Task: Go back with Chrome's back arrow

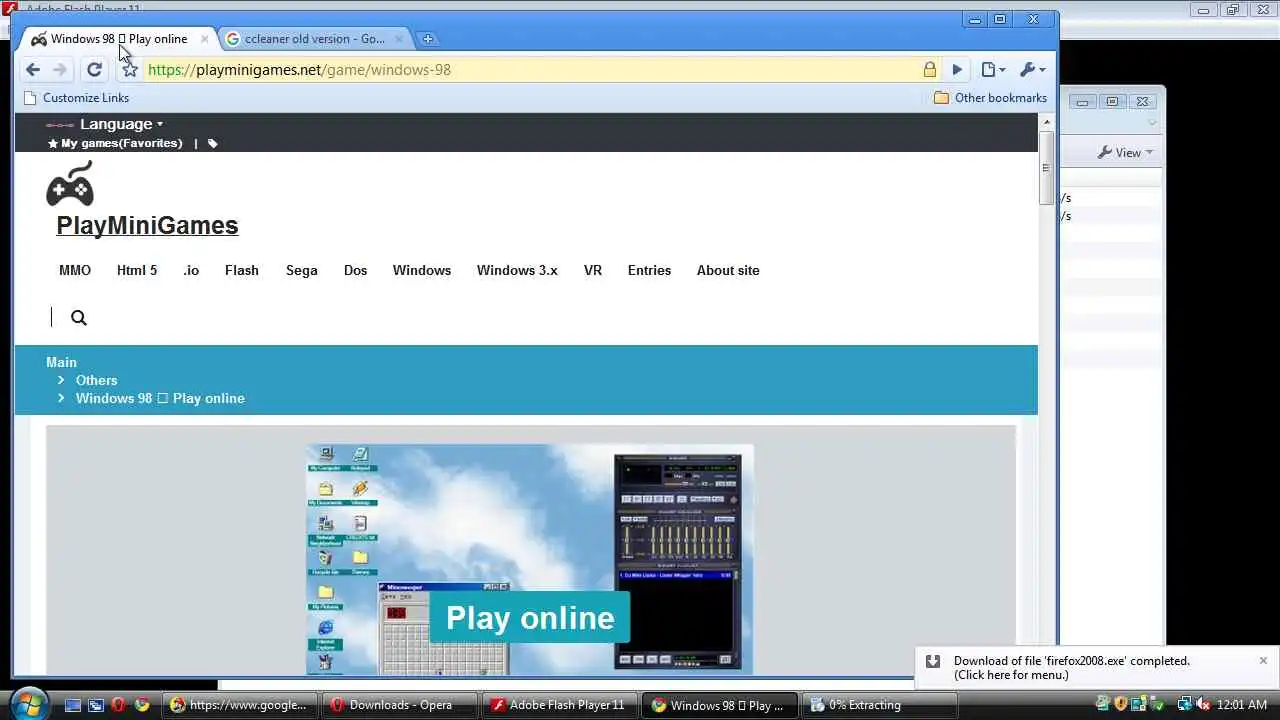Action: tap(33, 69)
